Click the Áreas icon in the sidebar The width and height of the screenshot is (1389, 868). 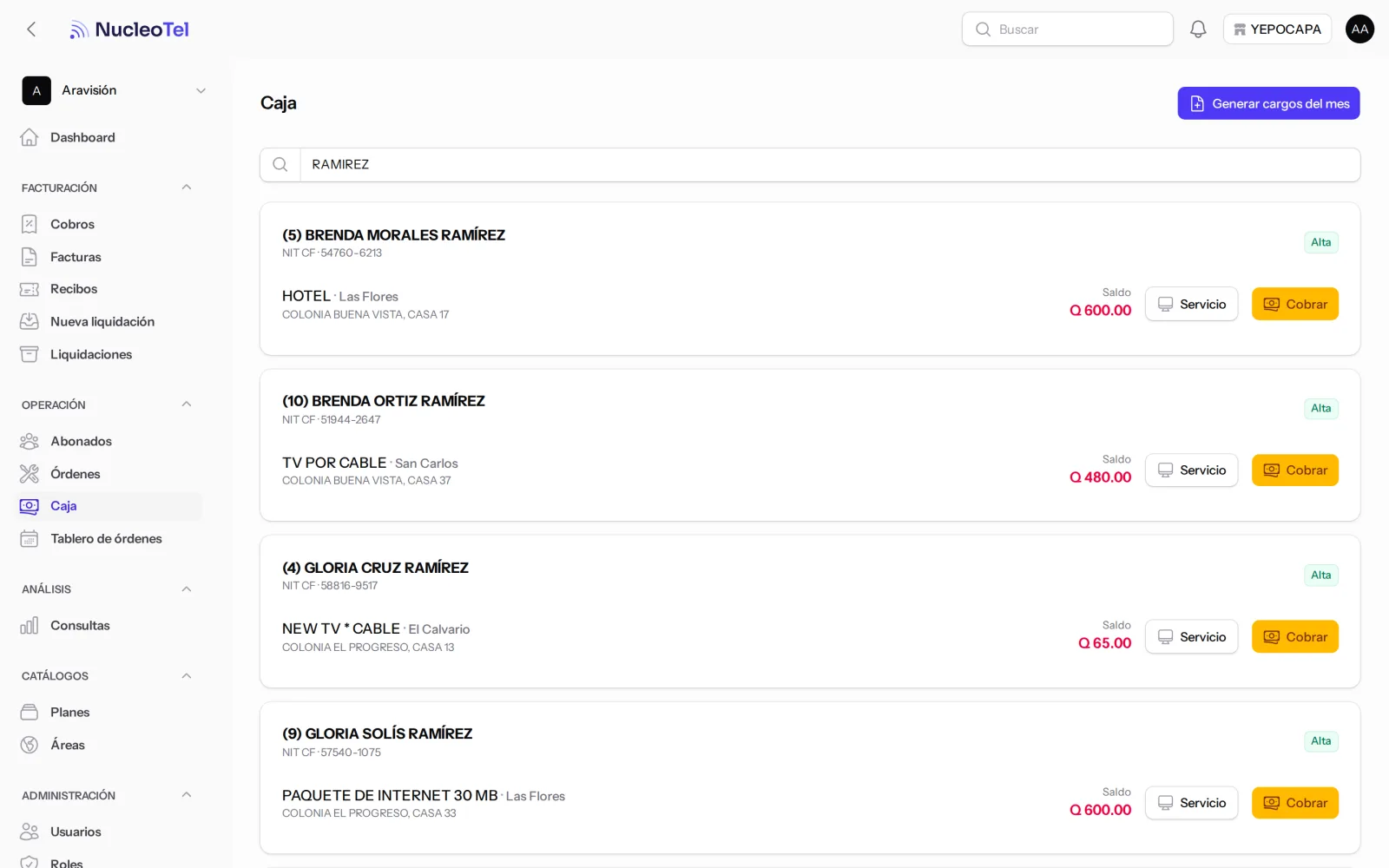pos(30,745)
